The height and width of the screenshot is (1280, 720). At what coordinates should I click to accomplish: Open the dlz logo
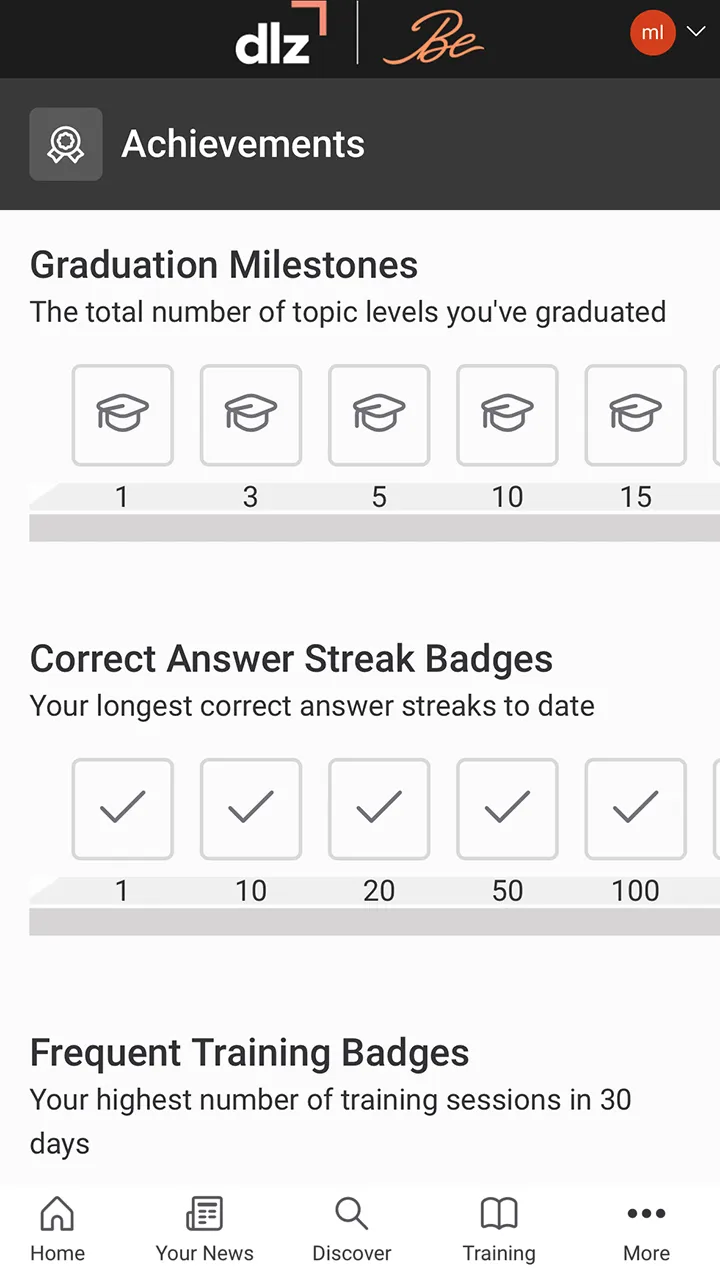pos(280,38)
